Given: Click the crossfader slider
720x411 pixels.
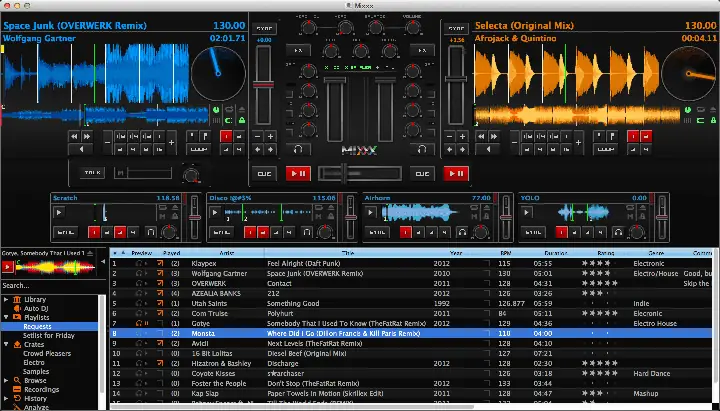Looking at the screenshot, I should pos(360,174).
